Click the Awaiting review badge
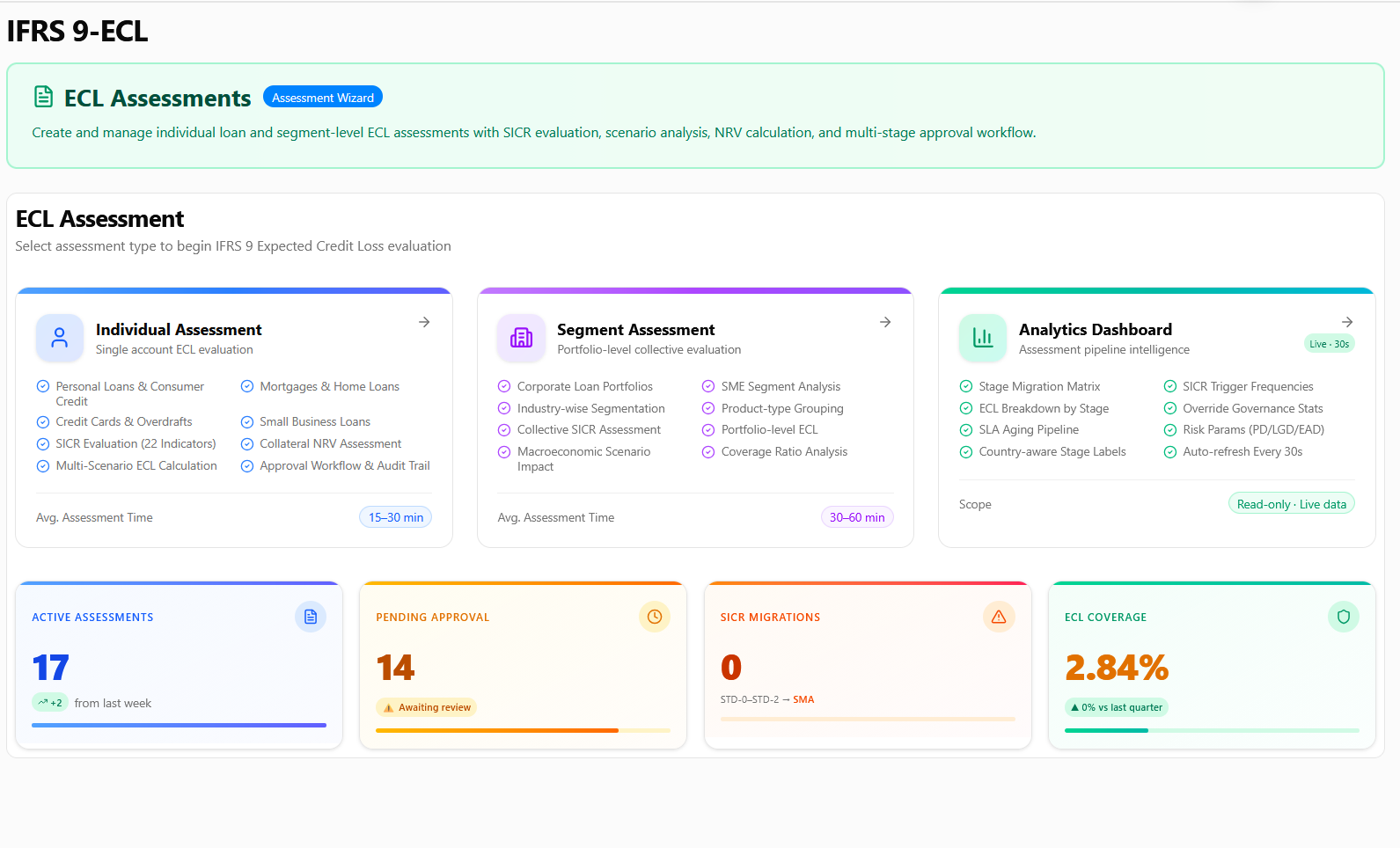This screenshot has height=848, width=1400. coord(427,707)
